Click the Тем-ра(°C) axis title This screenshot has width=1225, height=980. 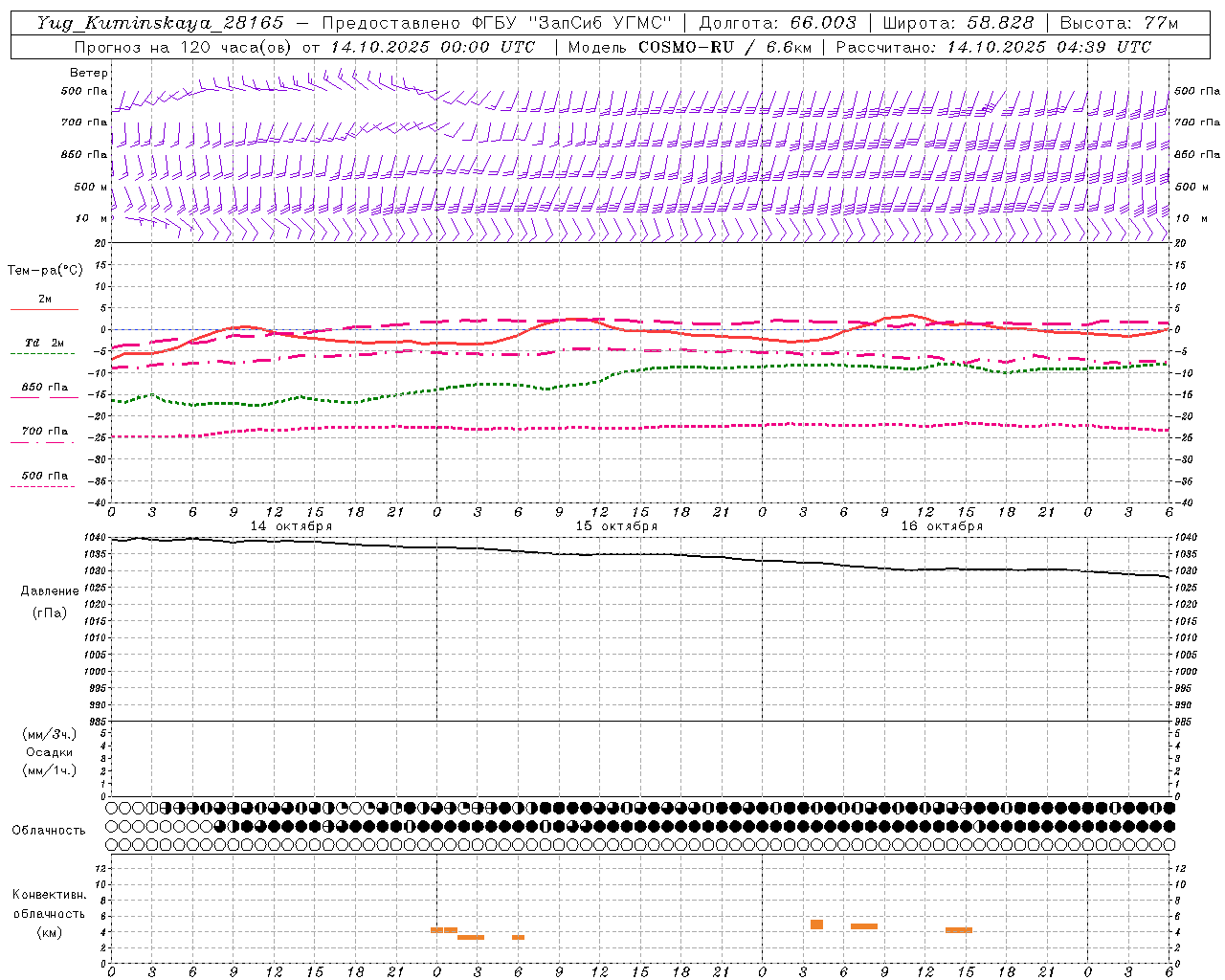tap(45, 271)
